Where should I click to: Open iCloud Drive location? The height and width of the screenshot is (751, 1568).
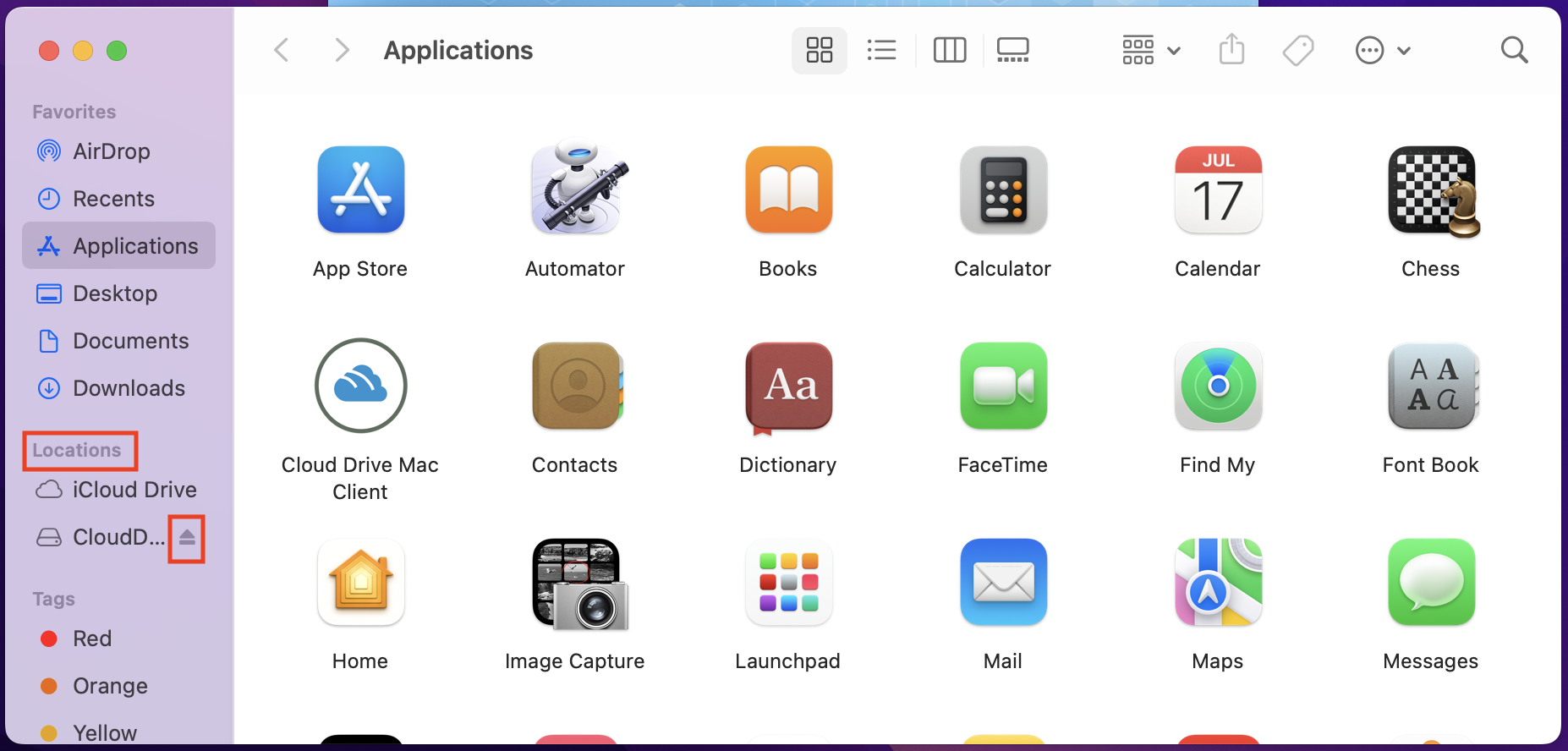click(x=118, y=490)
